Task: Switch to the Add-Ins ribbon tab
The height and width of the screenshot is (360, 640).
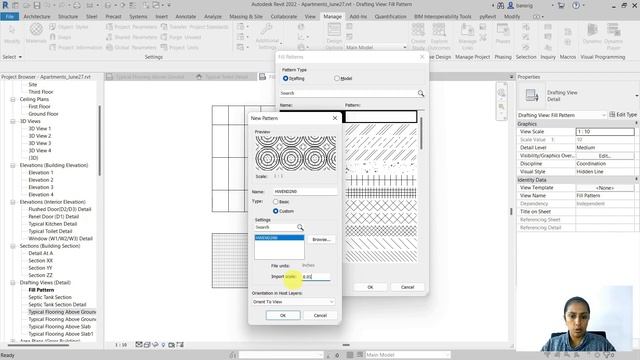Action: (358, 17)
